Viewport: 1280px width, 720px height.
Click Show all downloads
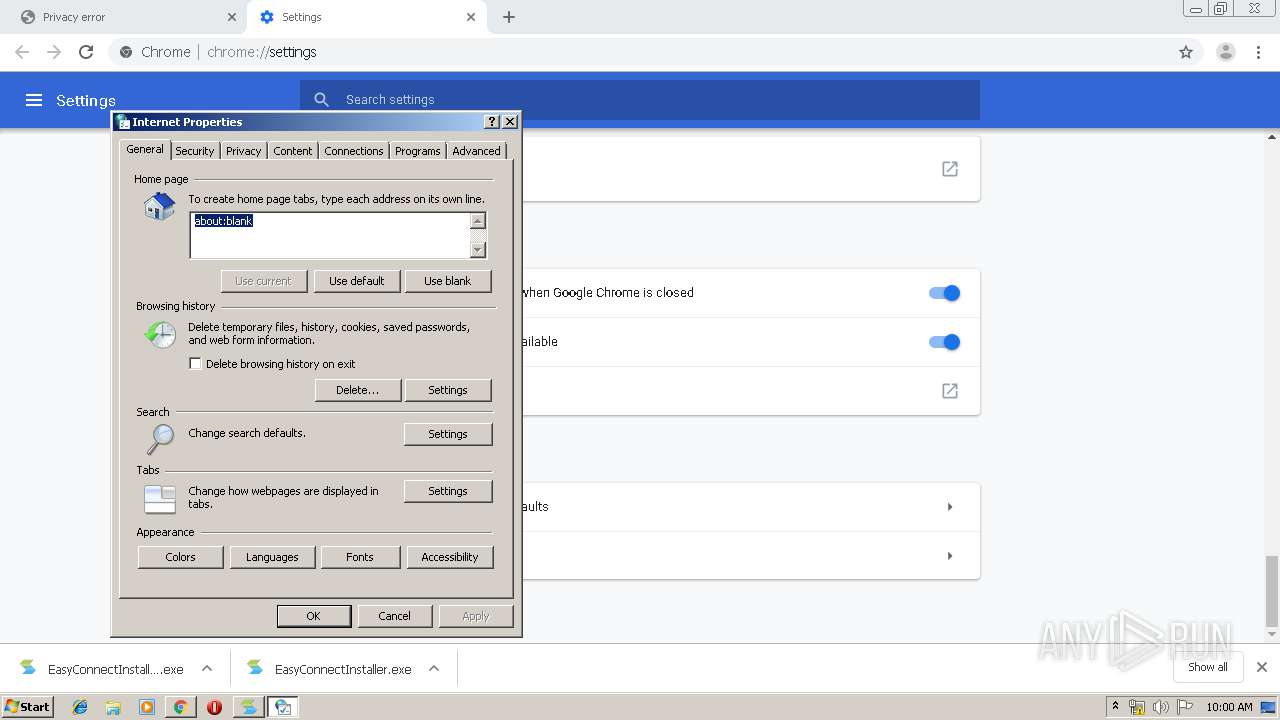[1208, 667]
